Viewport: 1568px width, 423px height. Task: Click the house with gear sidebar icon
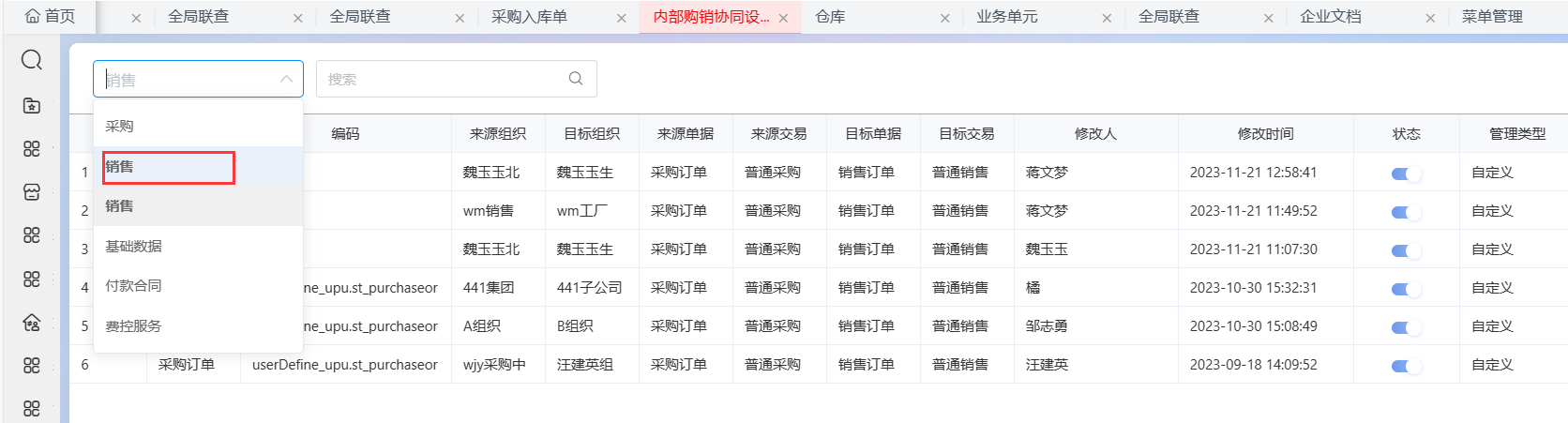click(32, 323)
